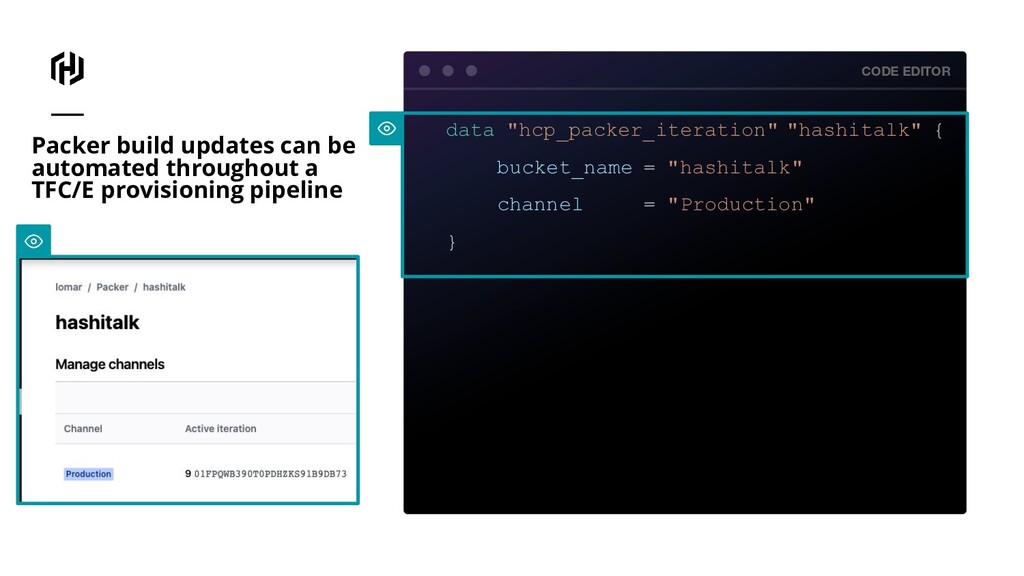Click the bucket_name attribute in code

(564, 168)
